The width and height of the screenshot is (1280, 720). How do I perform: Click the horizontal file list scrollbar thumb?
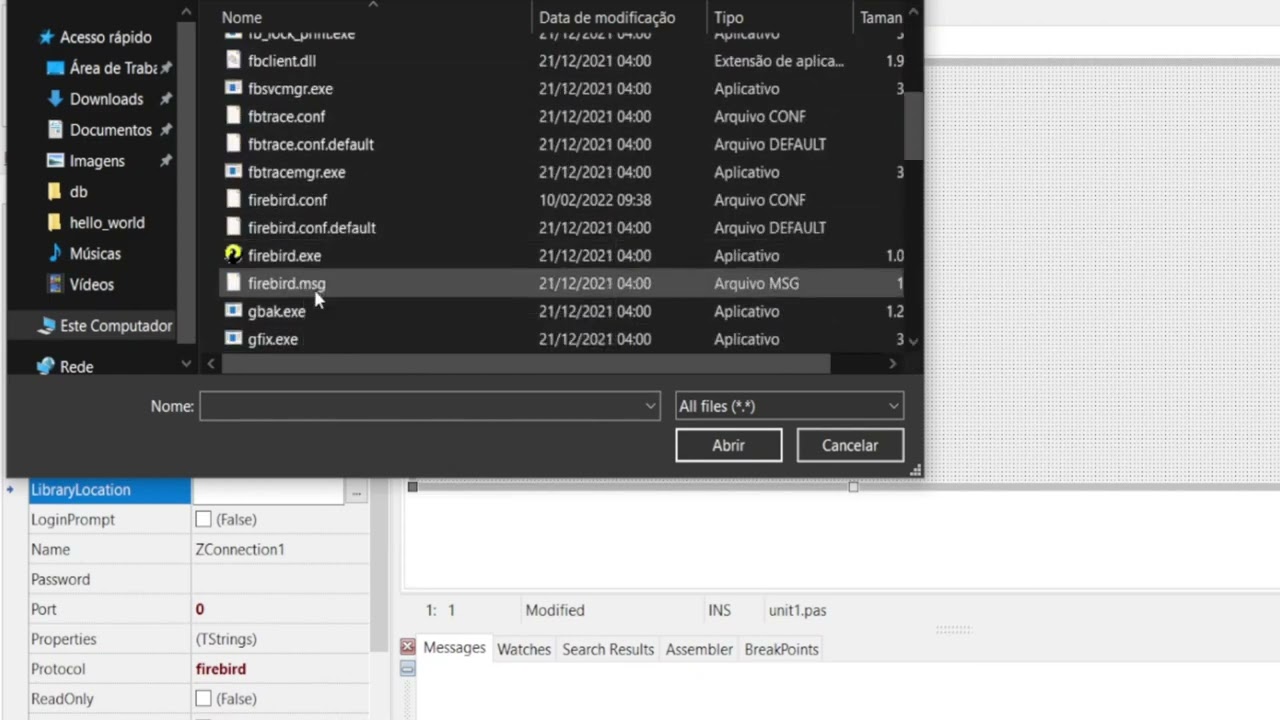pos(525,364)
